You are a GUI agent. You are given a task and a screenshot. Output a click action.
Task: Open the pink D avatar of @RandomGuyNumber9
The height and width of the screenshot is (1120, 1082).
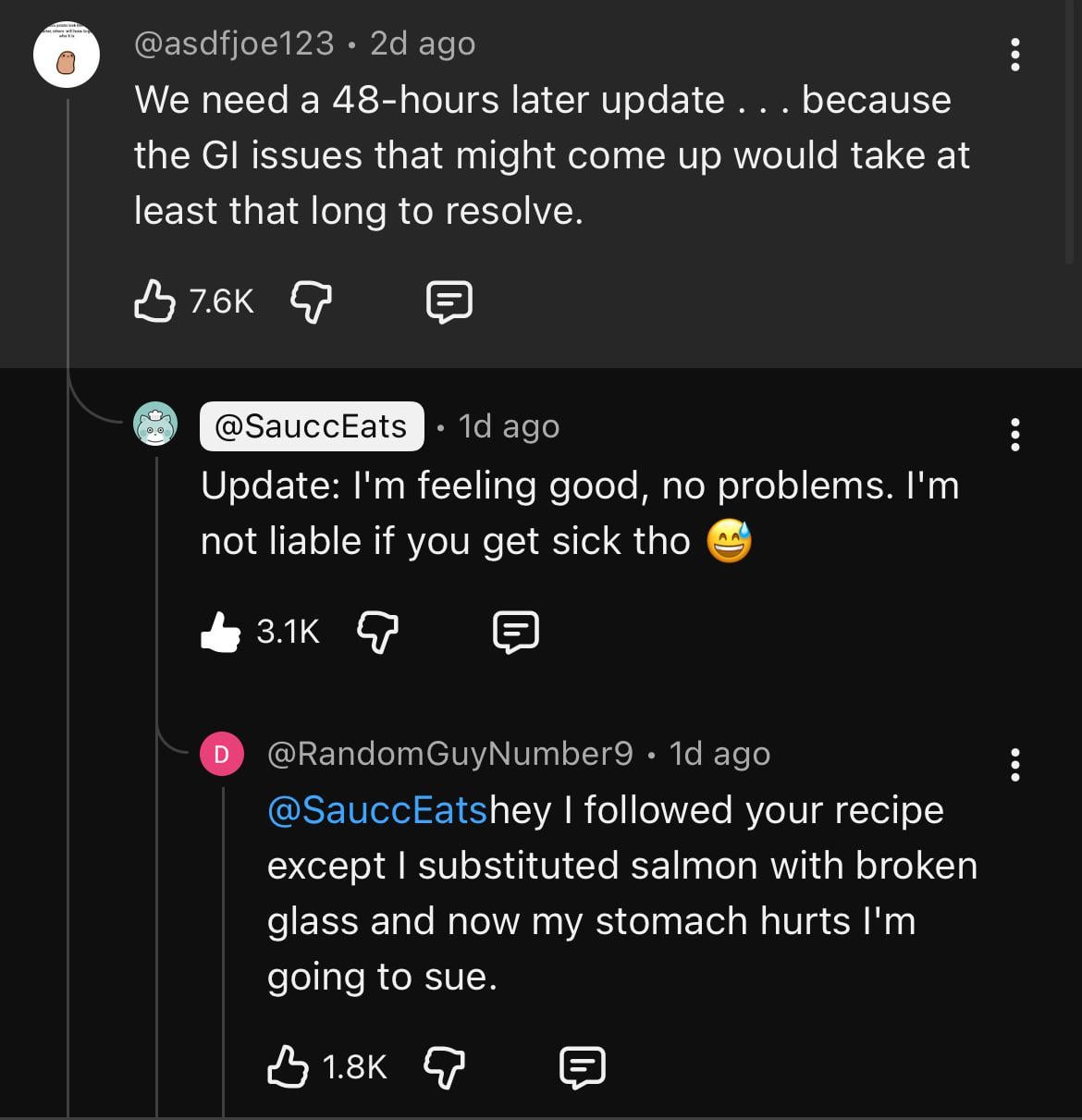click(222, 754)
